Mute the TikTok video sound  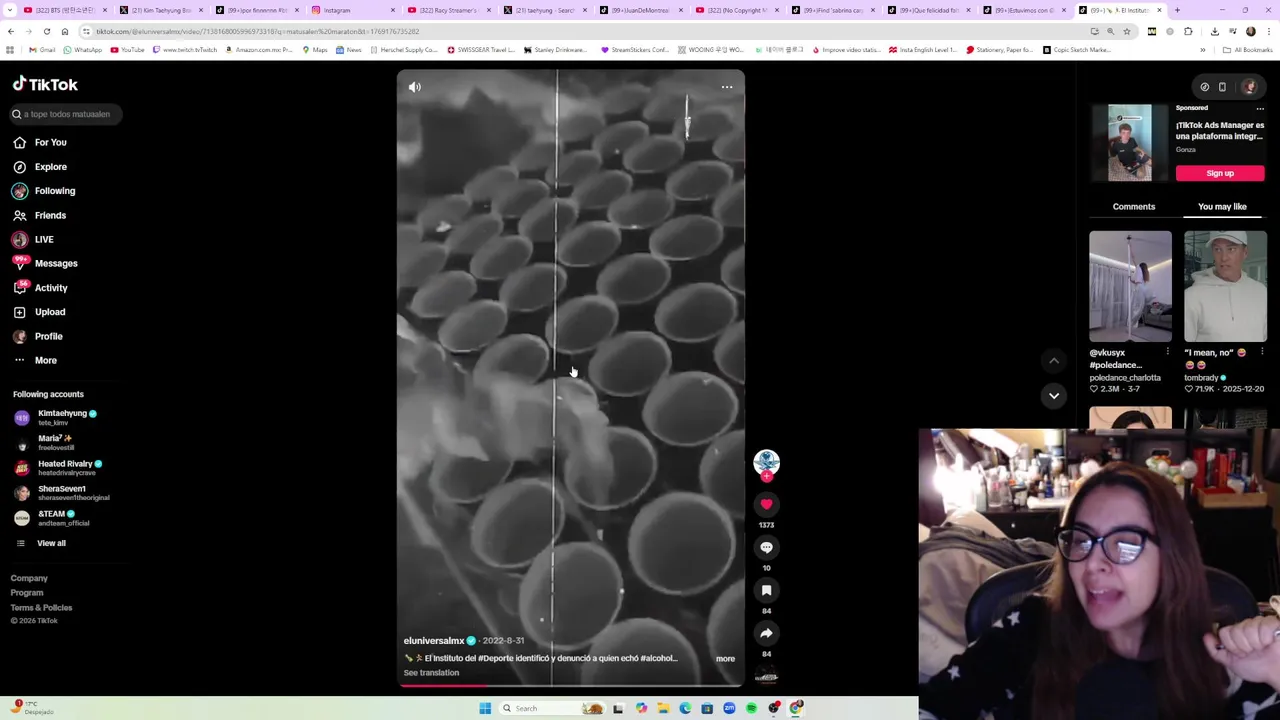[415, 87]
